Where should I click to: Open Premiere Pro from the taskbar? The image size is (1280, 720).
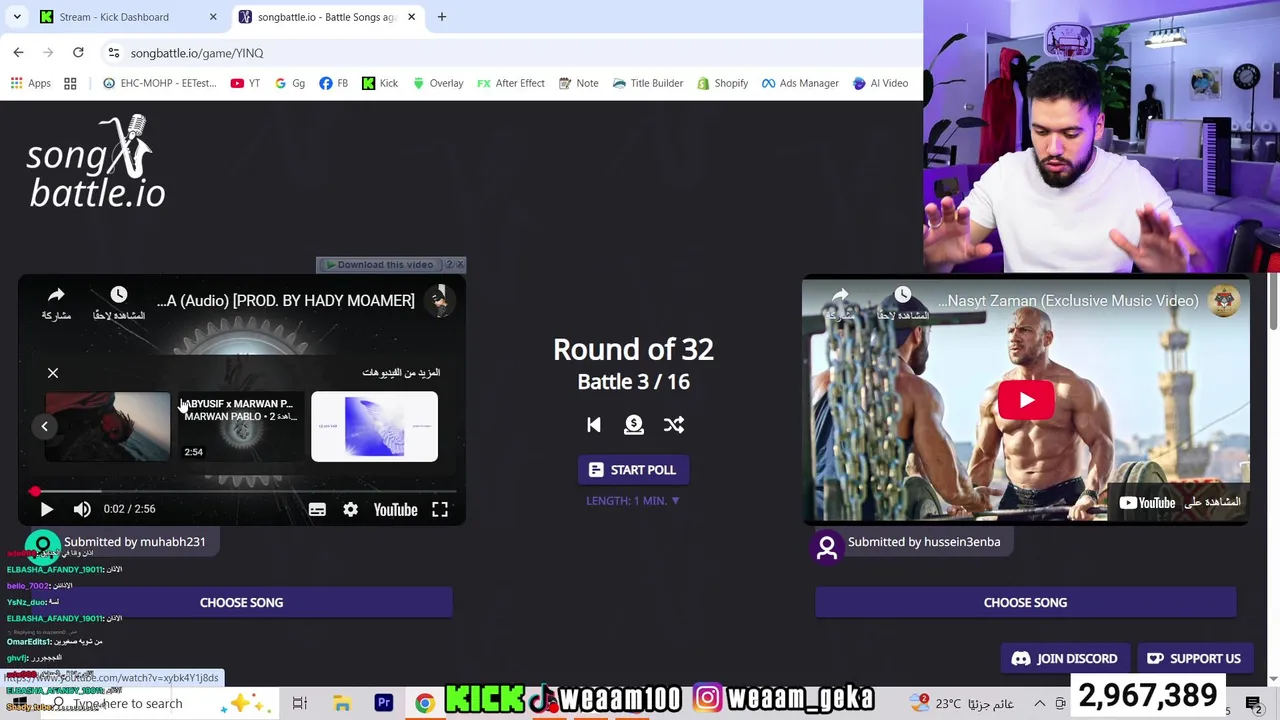(384, 703)
